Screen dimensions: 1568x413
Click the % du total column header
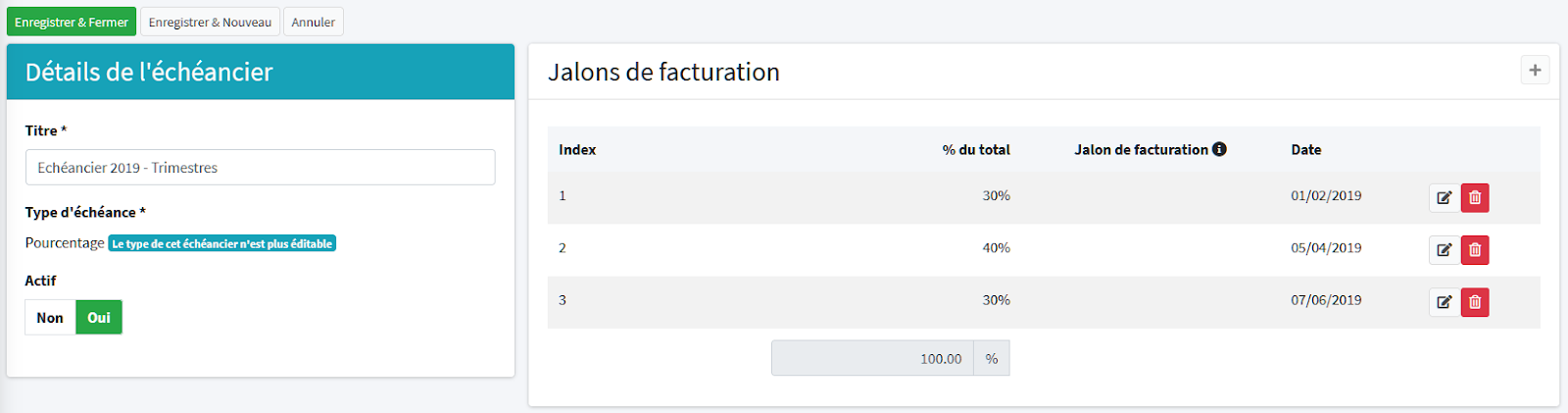[975, 150]
